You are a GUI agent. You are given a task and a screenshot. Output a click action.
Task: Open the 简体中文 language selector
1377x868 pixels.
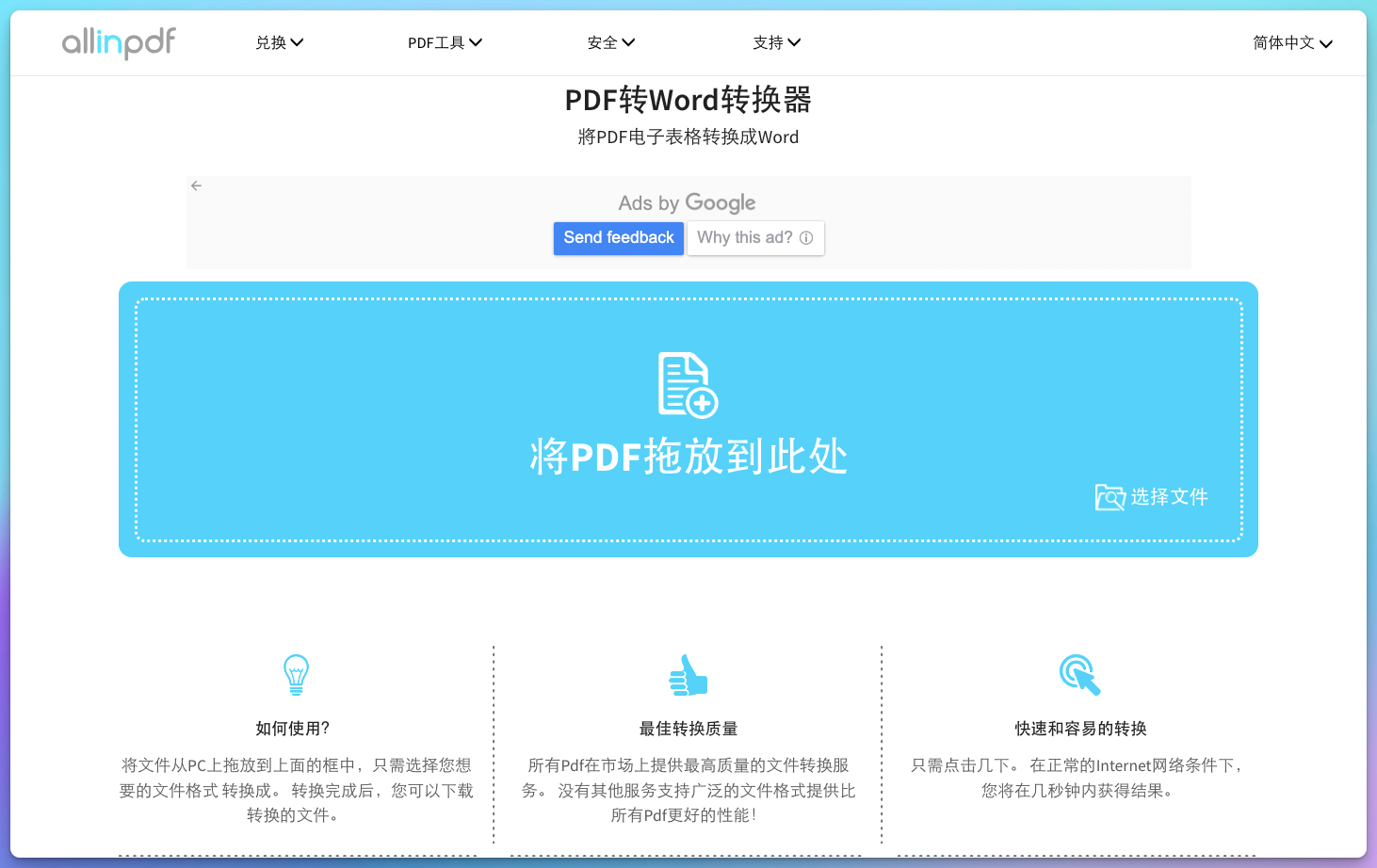coord(1292,43)
